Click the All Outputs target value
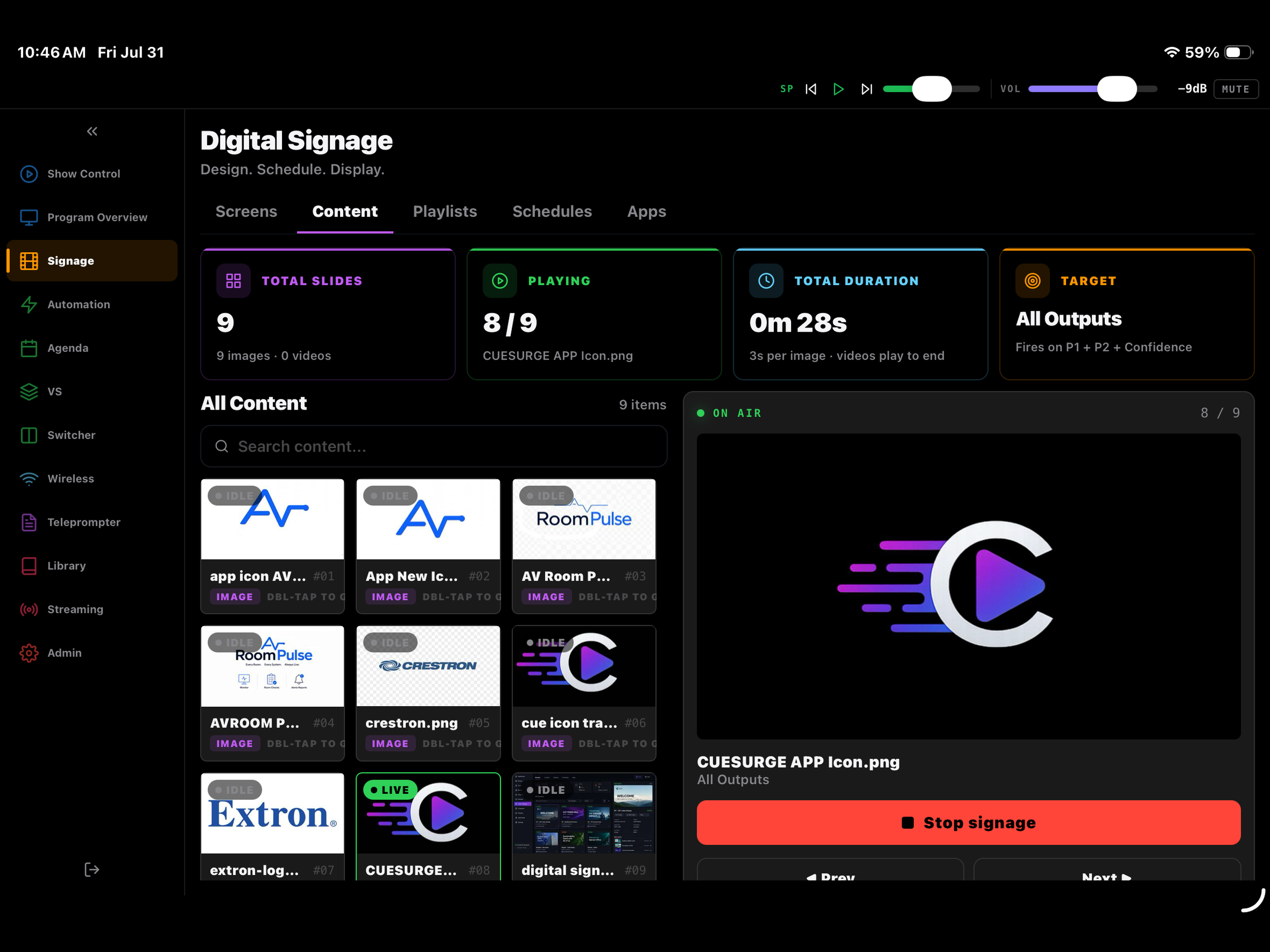This screenshot has height=952, width=1270. point(1068,319)
